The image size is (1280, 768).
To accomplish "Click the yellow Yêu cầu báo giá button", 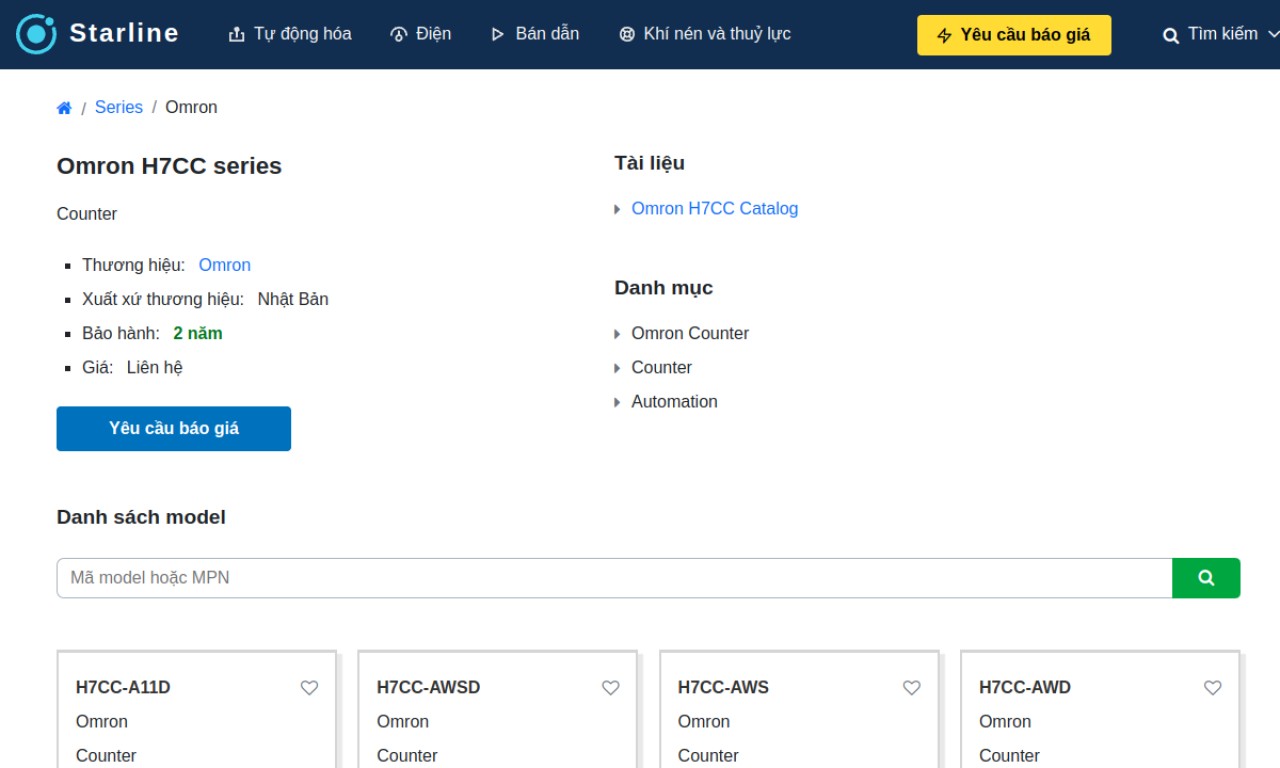I will pos(1014,35).
